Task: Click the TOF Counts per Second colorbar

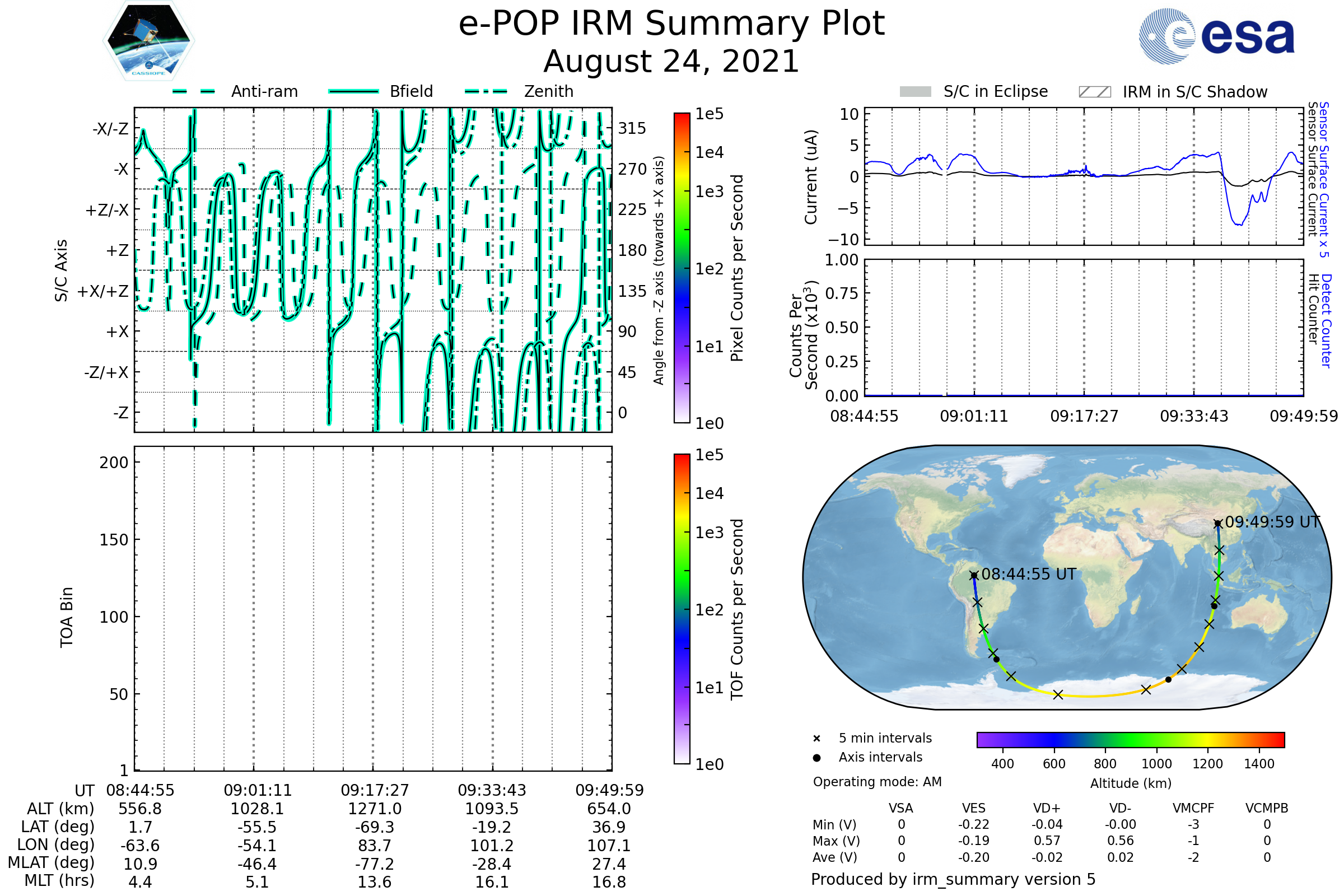Action: (682, 609)
